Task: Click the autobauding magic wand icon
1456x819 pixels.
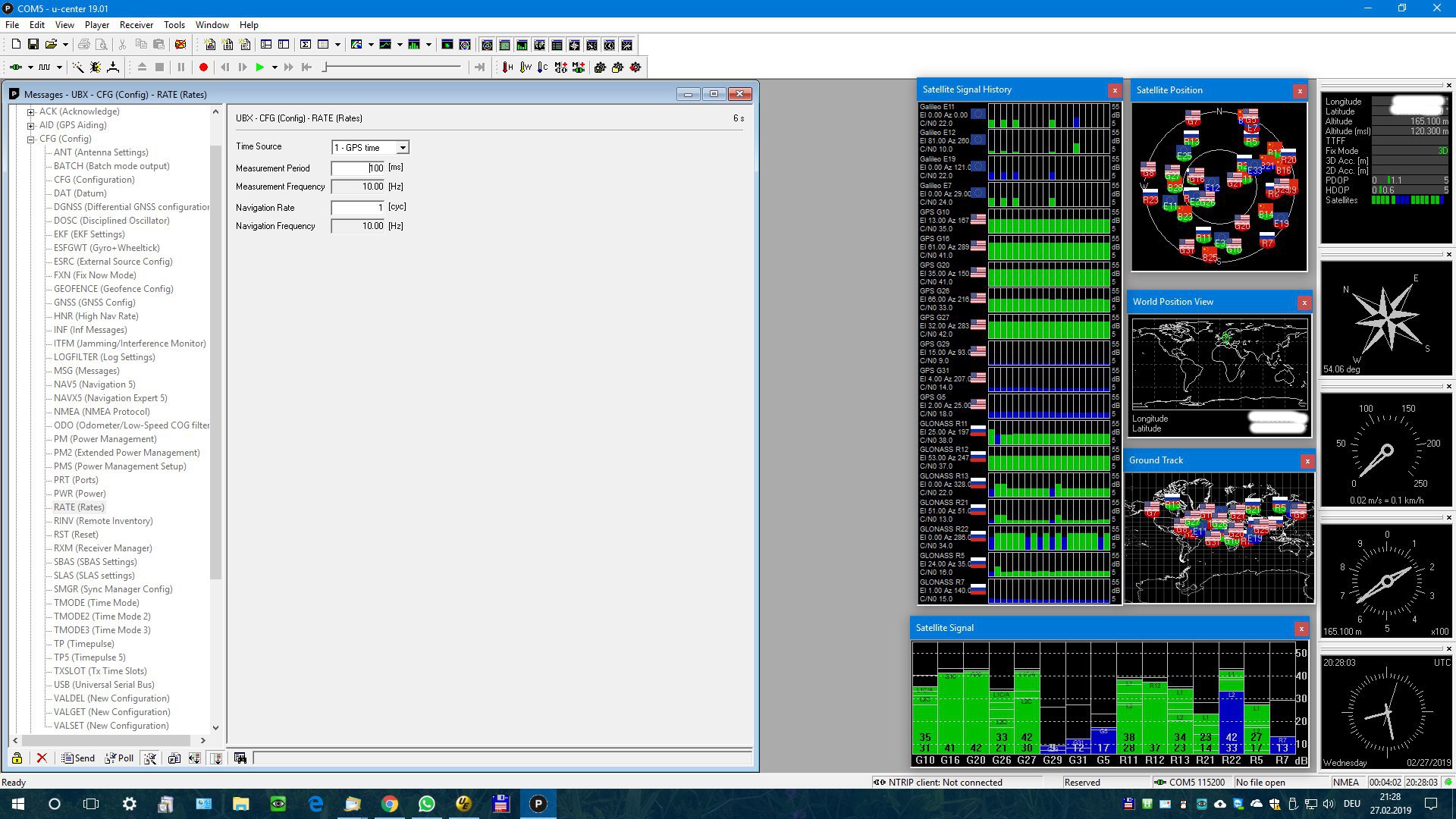Action: click(x=77, y=67)
